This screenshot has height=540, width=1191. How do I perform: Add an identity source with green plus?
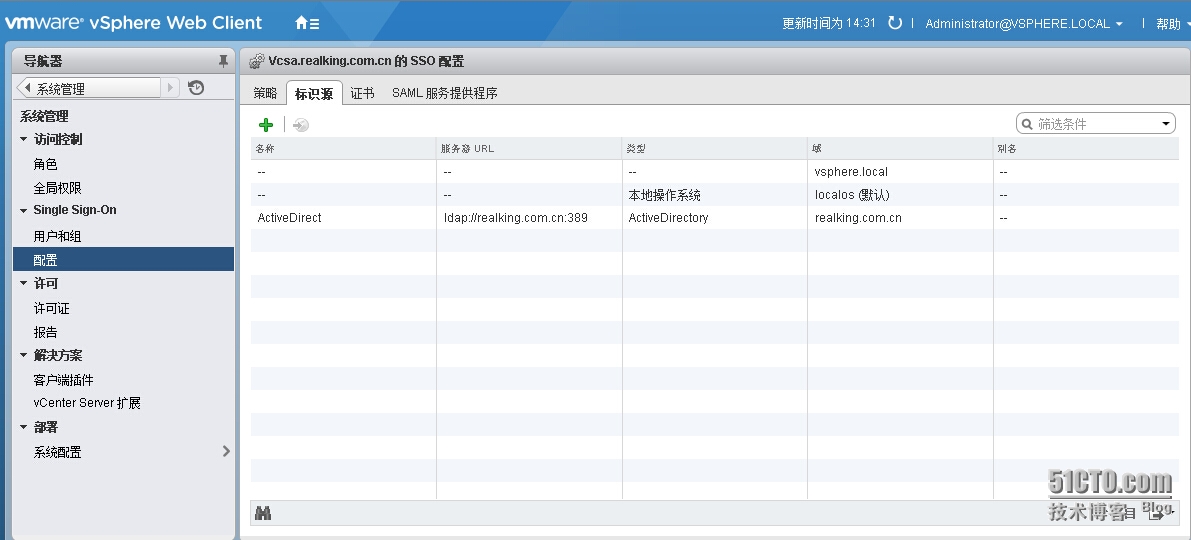[x=266, y=125]
